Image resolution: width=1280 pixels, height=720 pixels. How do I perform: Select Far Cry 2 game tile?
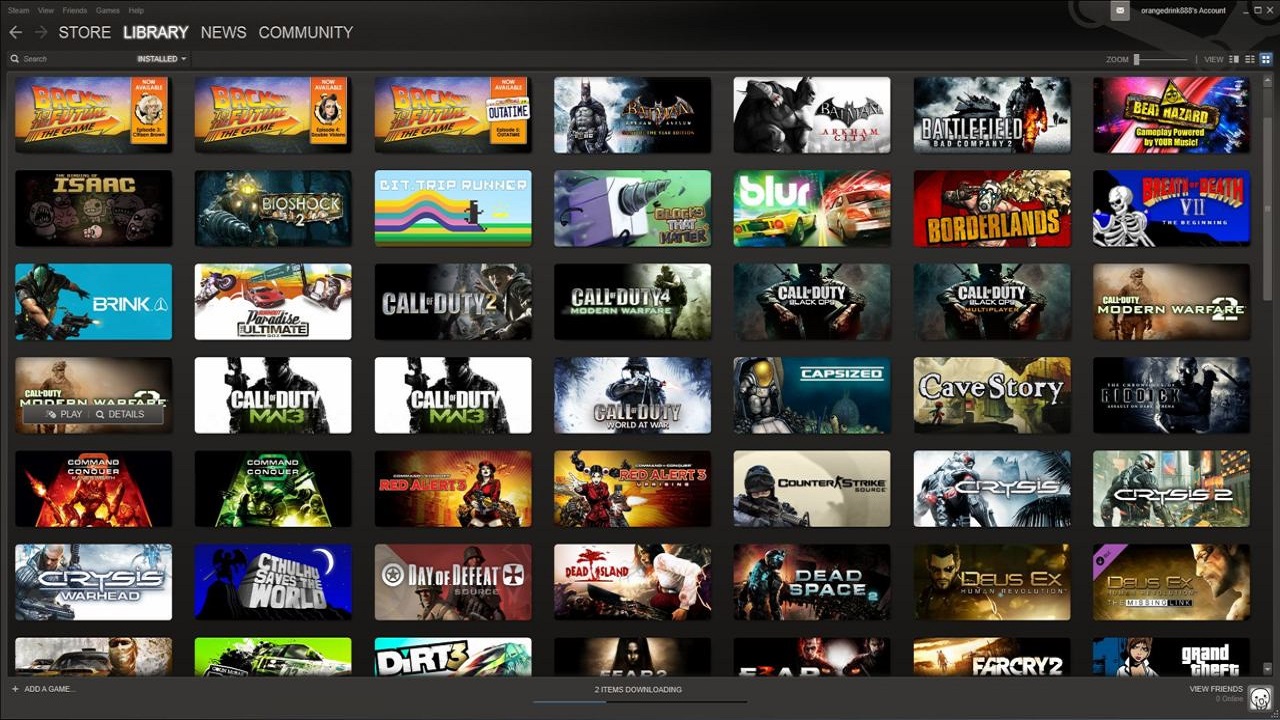click(x=992, y=657)
